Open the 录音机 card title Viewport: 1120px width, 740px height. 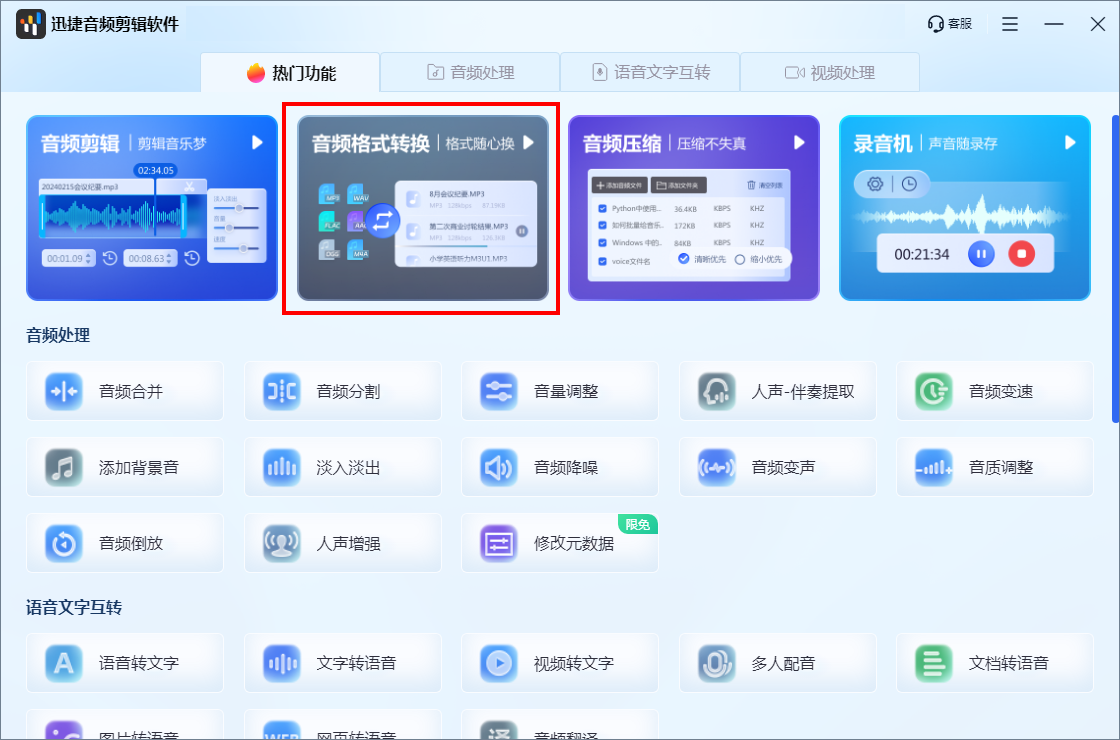883,144
